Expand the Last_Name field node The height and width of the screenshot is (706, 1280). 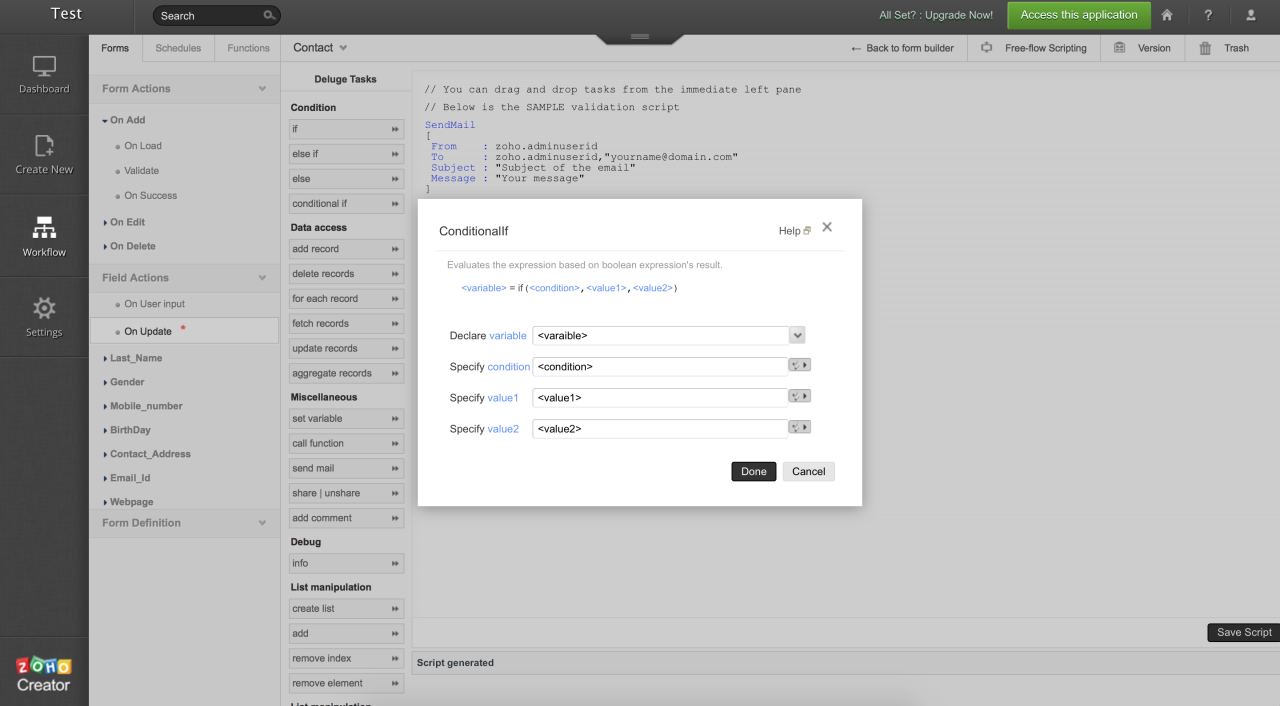click(x=105, y=358)
